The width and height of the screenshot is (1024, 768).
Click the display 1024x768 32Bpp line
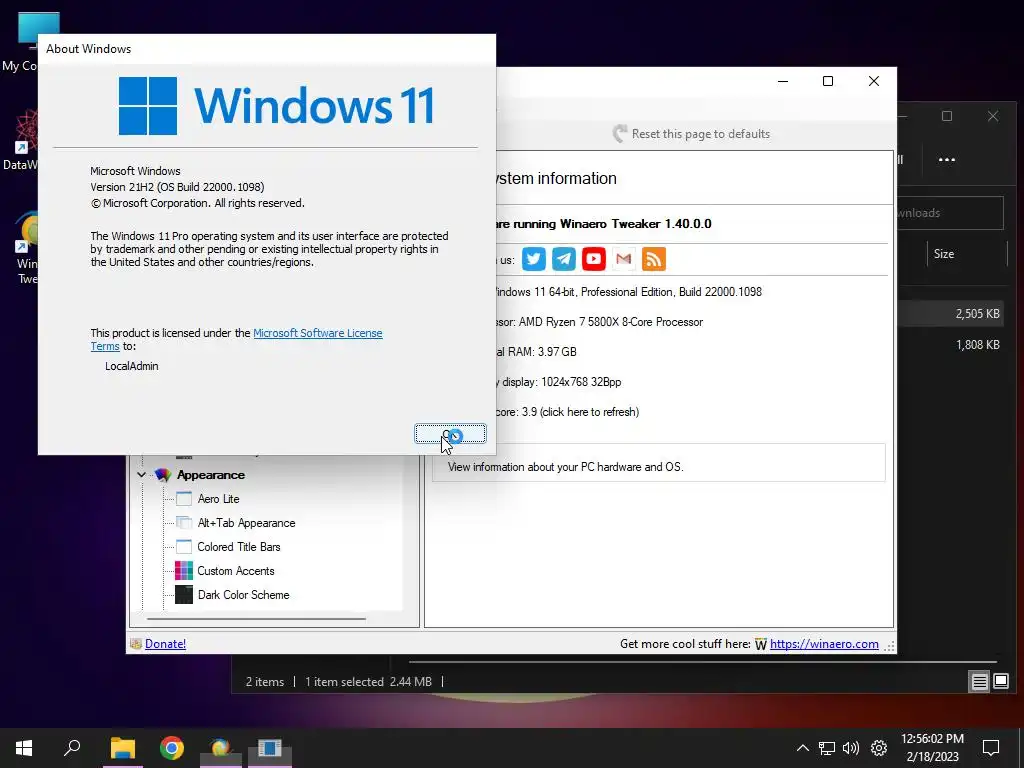[x=558, y=382]
